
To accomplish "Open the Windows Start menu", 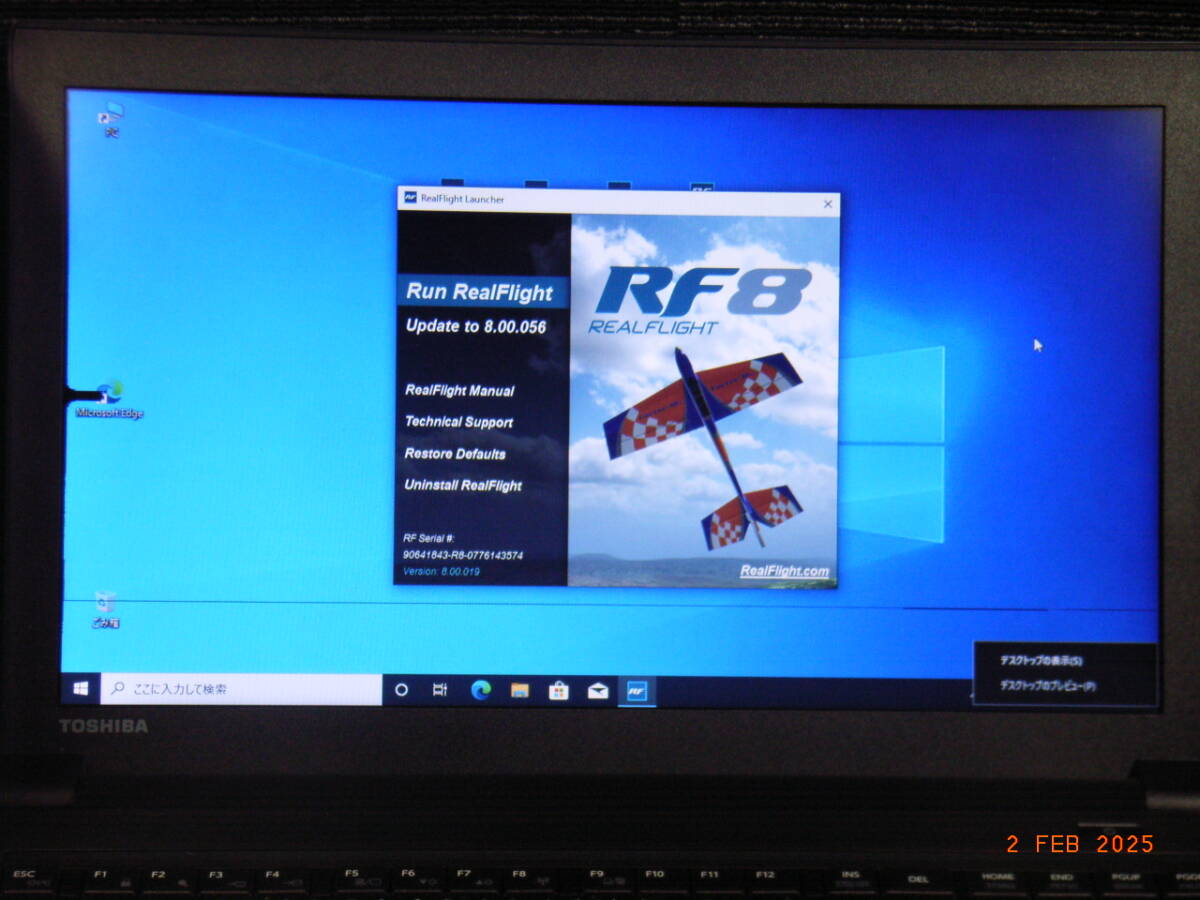I will click(81, 688).
